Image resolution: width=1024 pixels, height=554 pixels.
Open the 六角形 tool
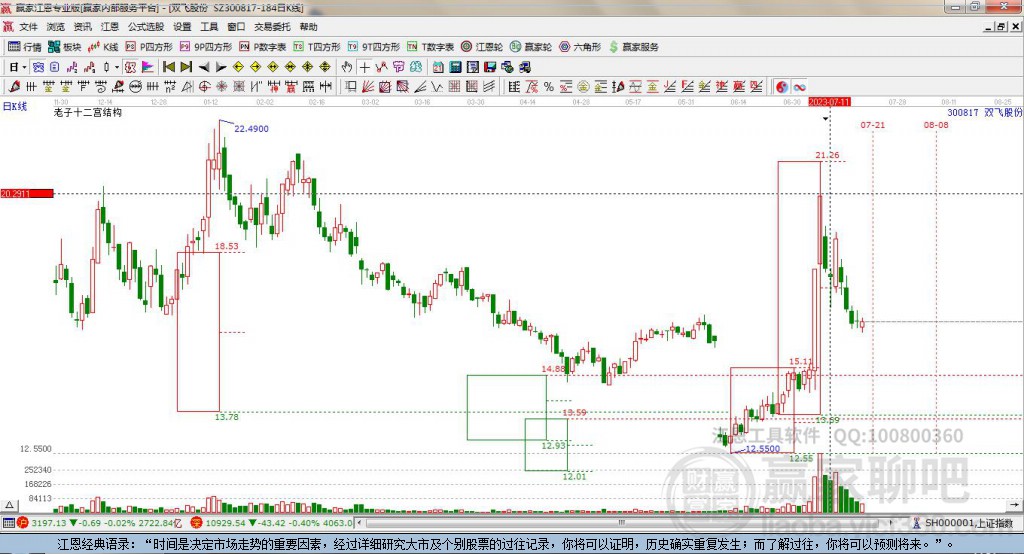[x=580, y=47]
